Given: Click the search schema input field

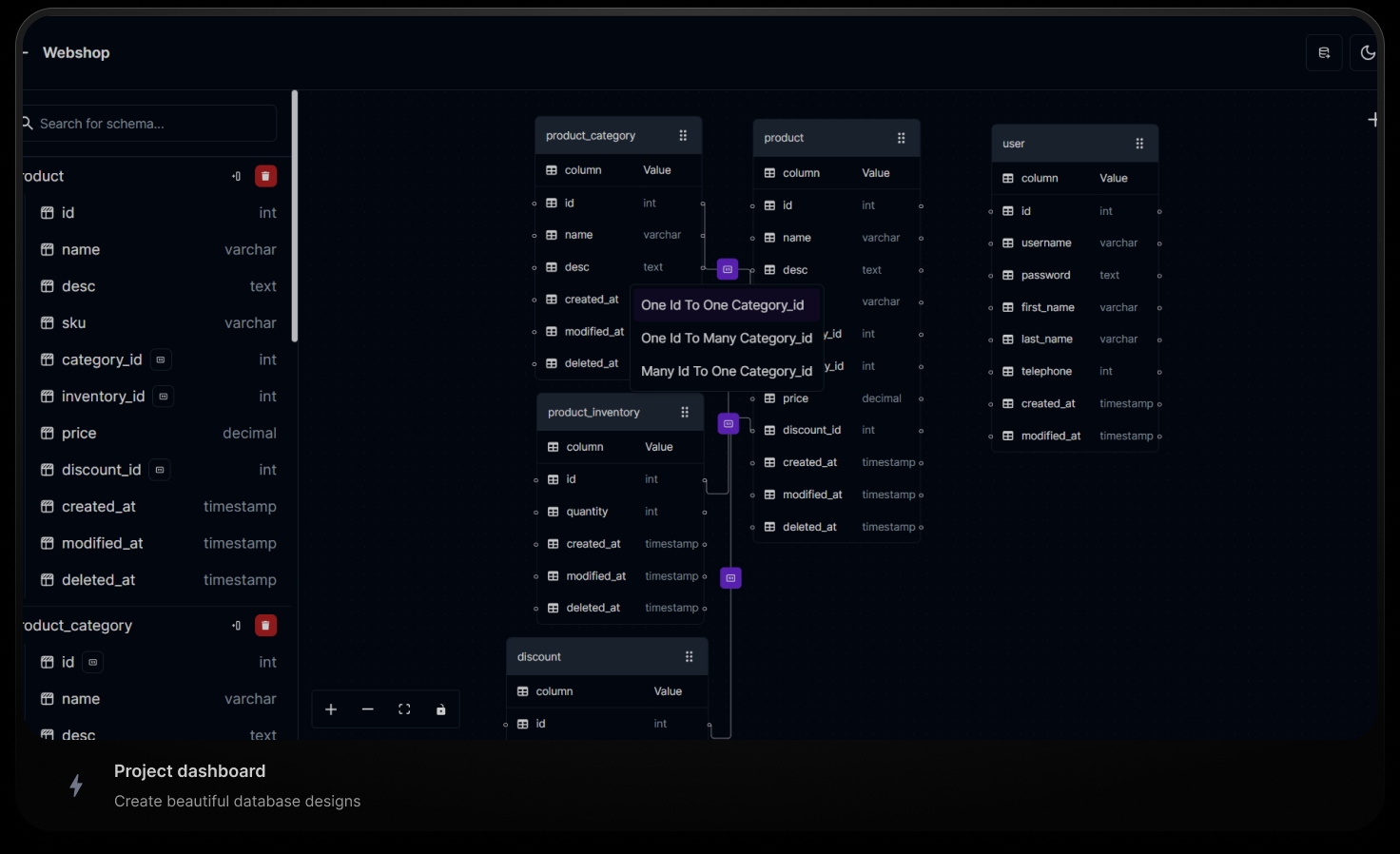Looking at the screenshot, I should click(150, 124).
